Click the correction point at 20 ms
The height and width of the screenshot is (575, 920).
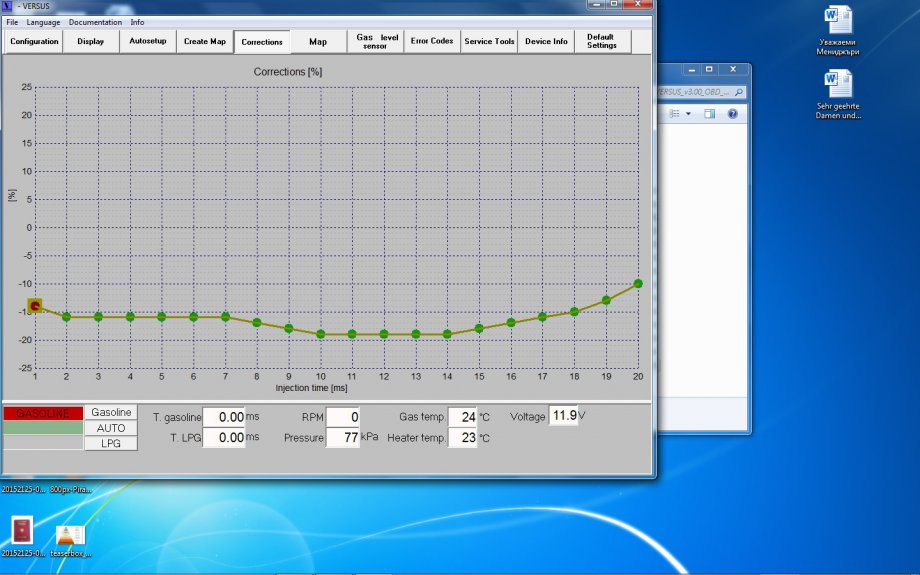[638, 283]
